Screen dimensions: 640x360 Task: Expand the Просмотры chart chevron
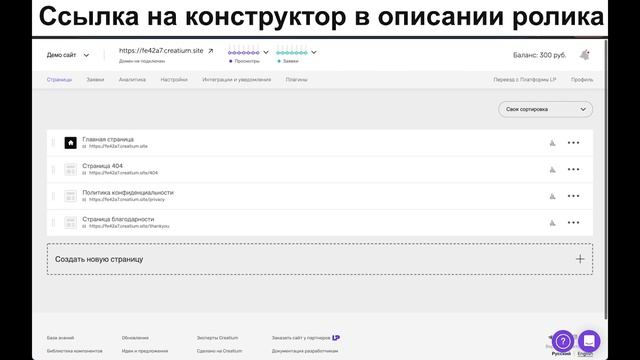(266, 52)
